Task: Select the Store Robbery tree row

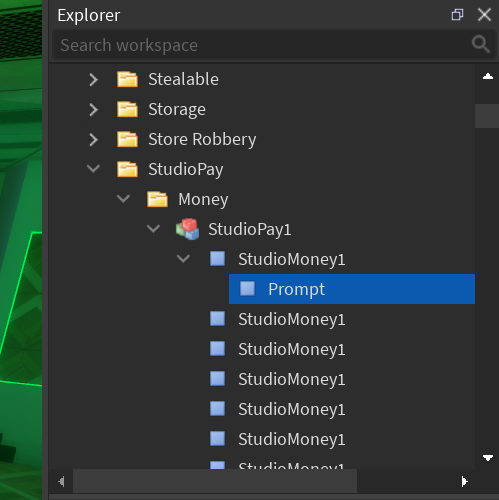Action: pyautogui.click(x=262, y=139)
